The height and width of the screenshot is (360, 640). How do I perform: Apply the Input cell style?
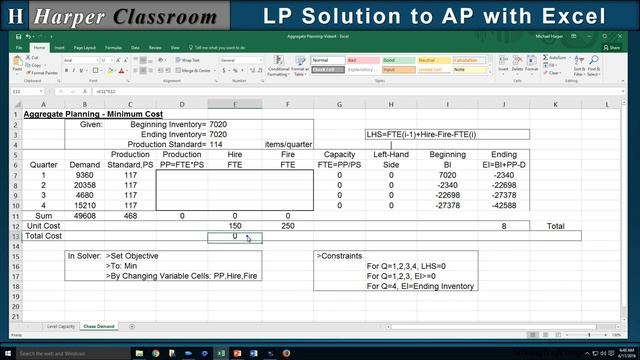(x=399, y=70)
